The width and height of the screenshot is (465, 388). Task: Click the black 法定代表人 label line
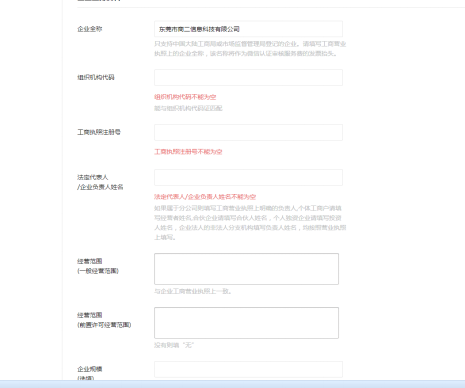point(93,177)
